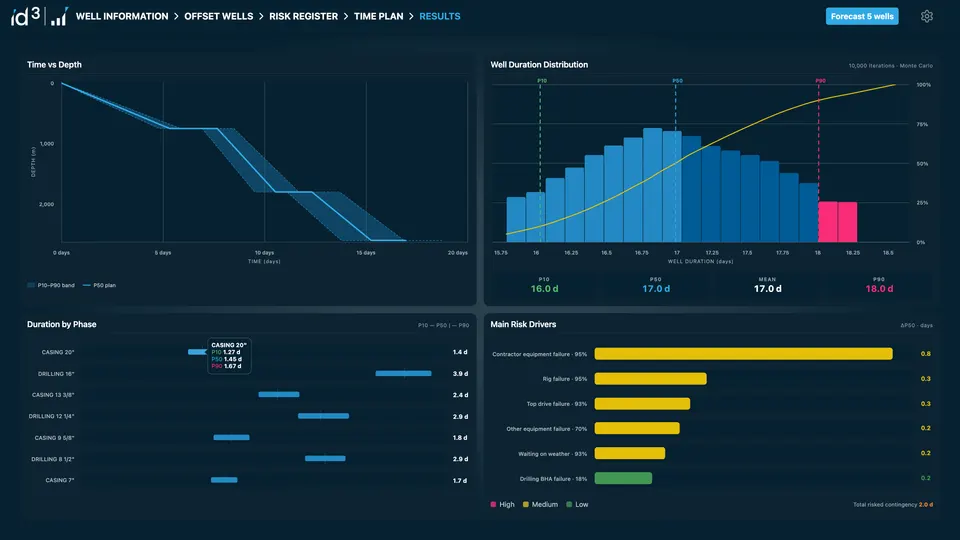Click the High risk legend square
The width and height of the screenshot is (960, 540).
[x=493, y=504]
